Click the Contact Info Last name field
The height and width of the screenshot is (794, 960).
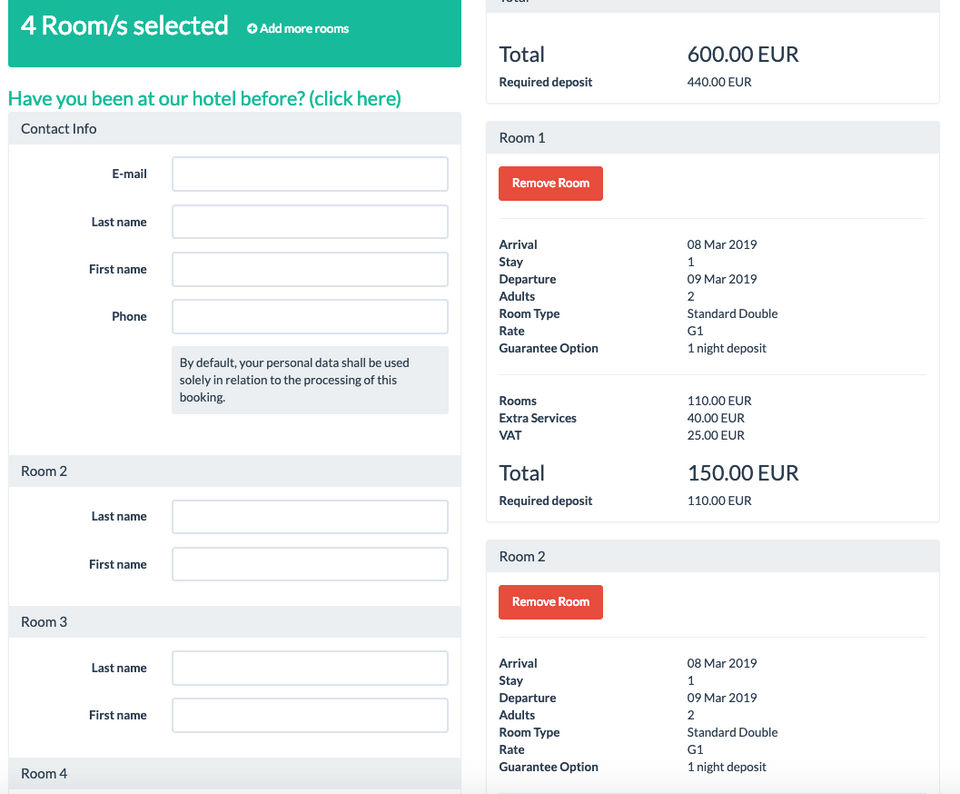(310, 222)
